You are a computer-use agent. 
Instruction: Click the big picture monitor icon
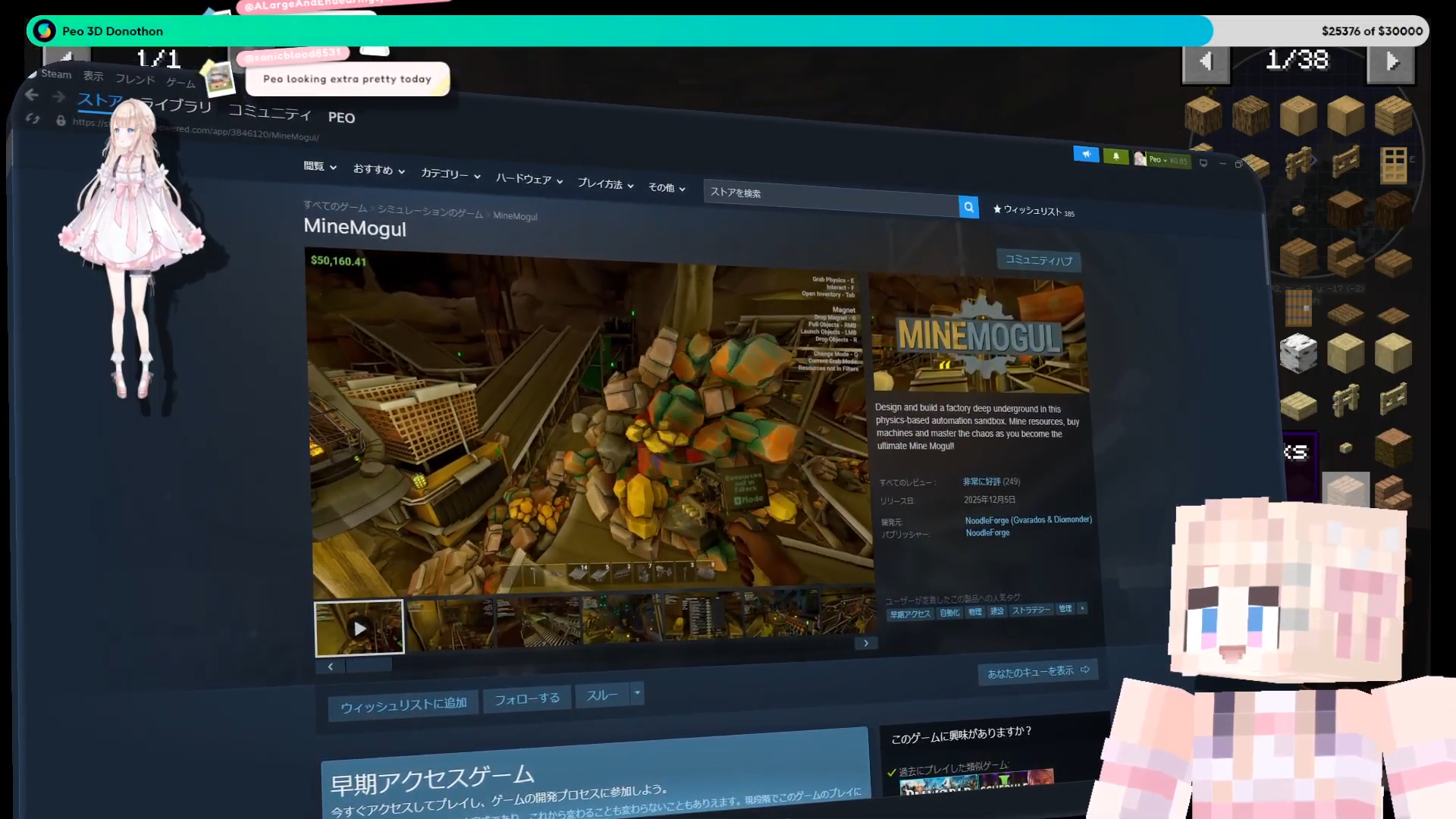(1203, 163)
